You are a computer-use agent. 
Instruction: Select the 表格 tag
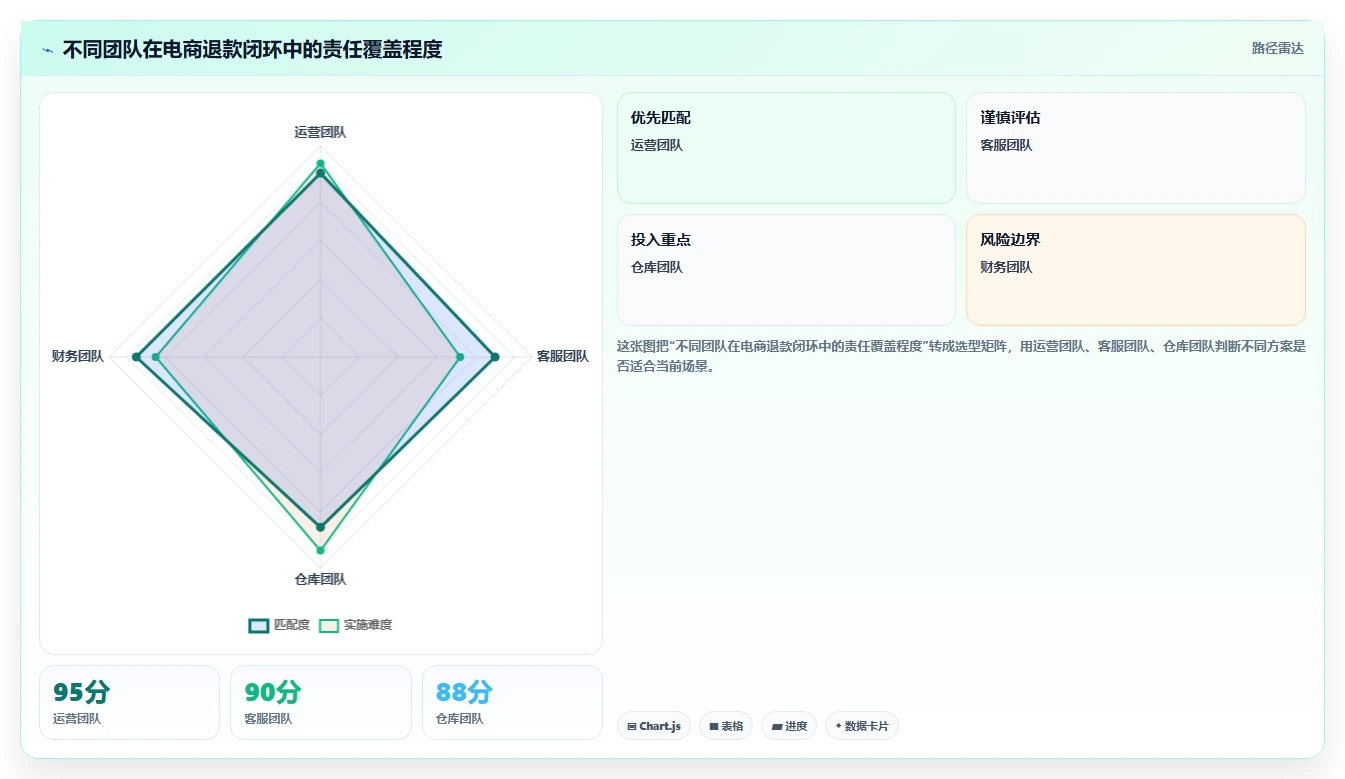726,726
